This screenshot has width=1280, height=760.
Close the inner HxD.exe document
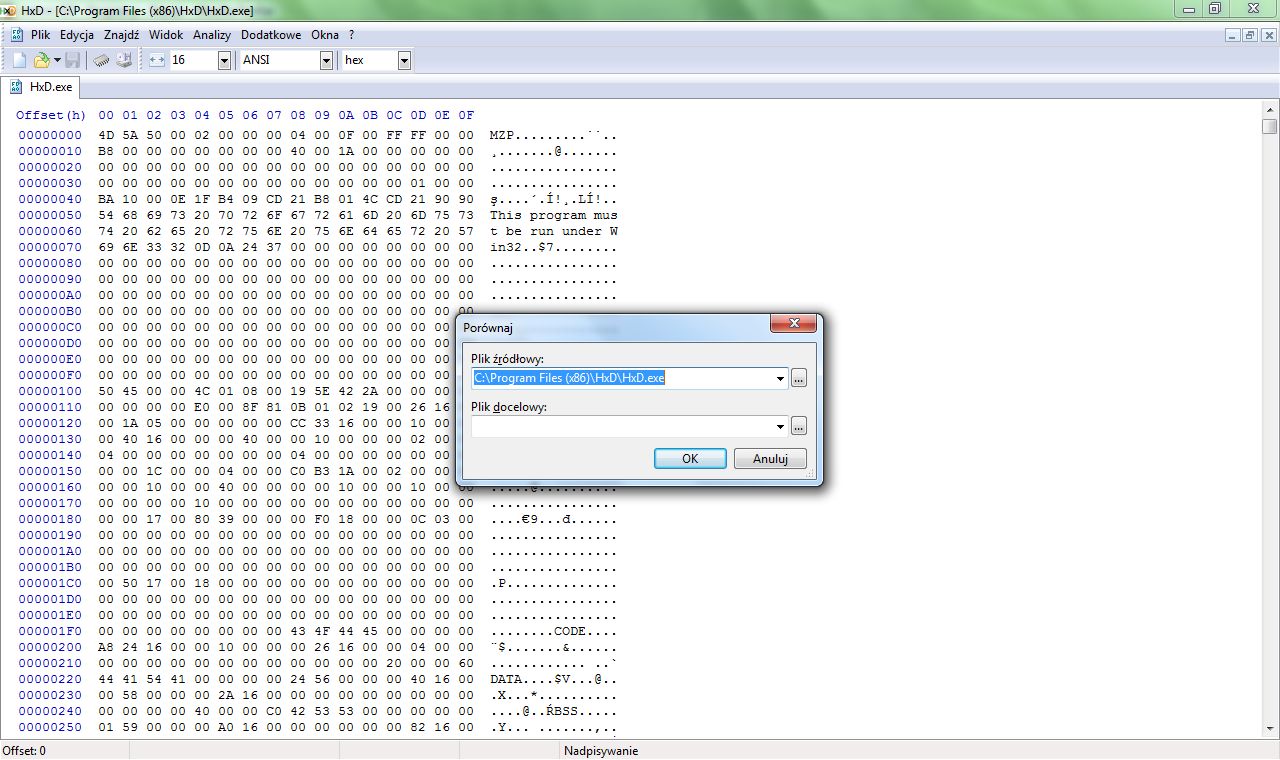tap(1267, 34)
